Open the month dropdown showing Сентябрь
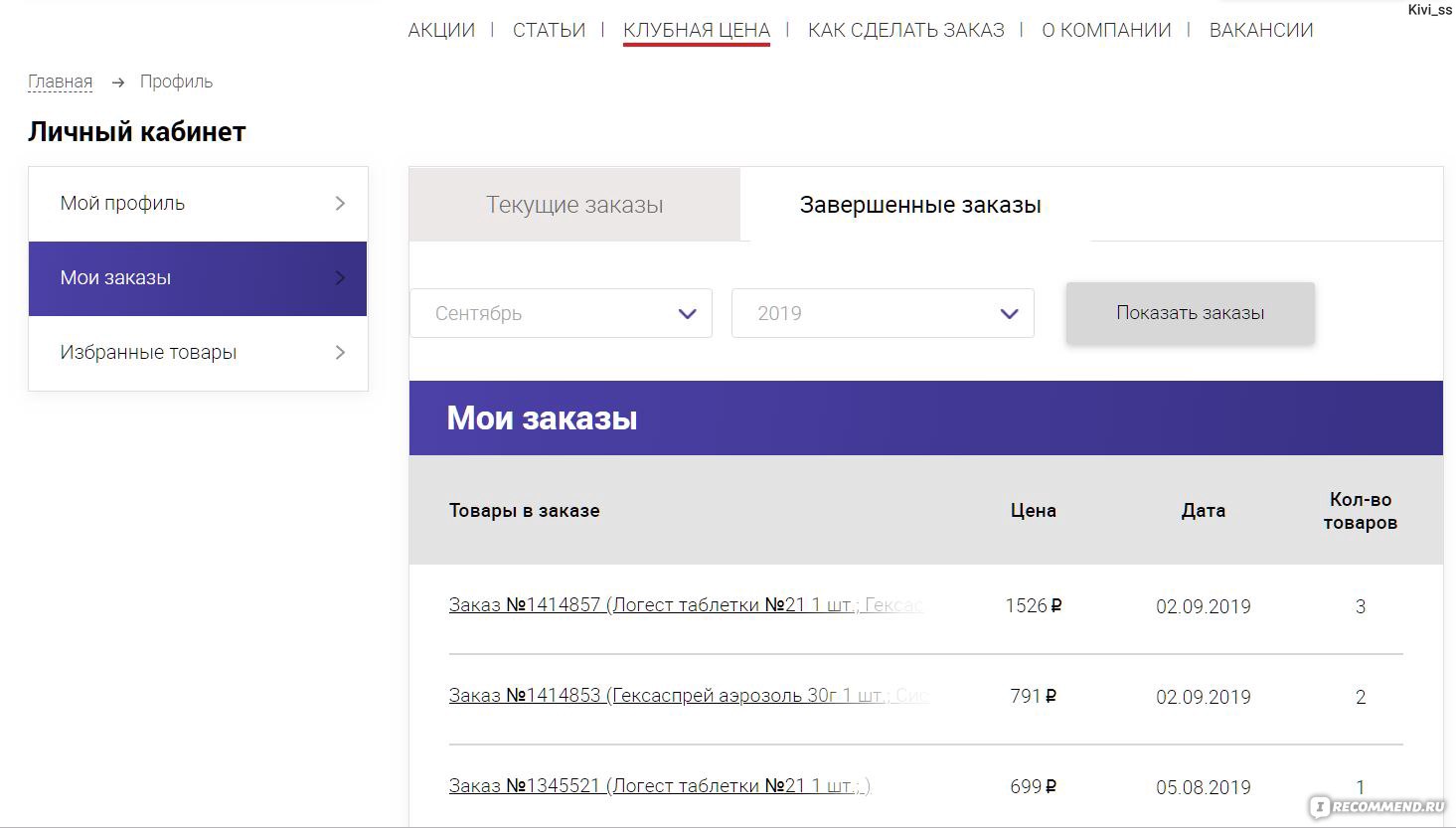 pos(561,313)
